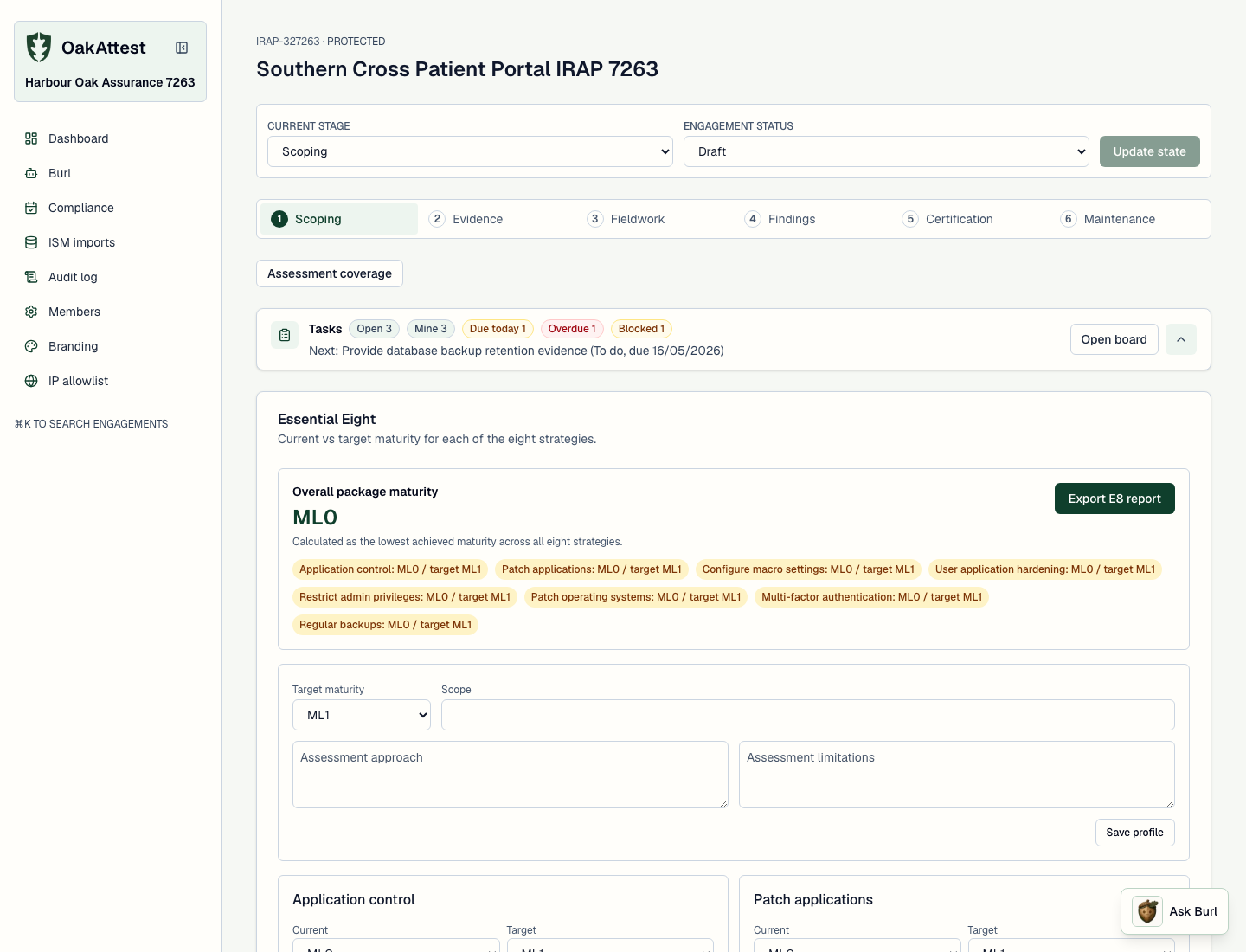The image size is (1246, 952).
Task: Open the Engagement Status dropdown
Action: click(x=886, y=151)
